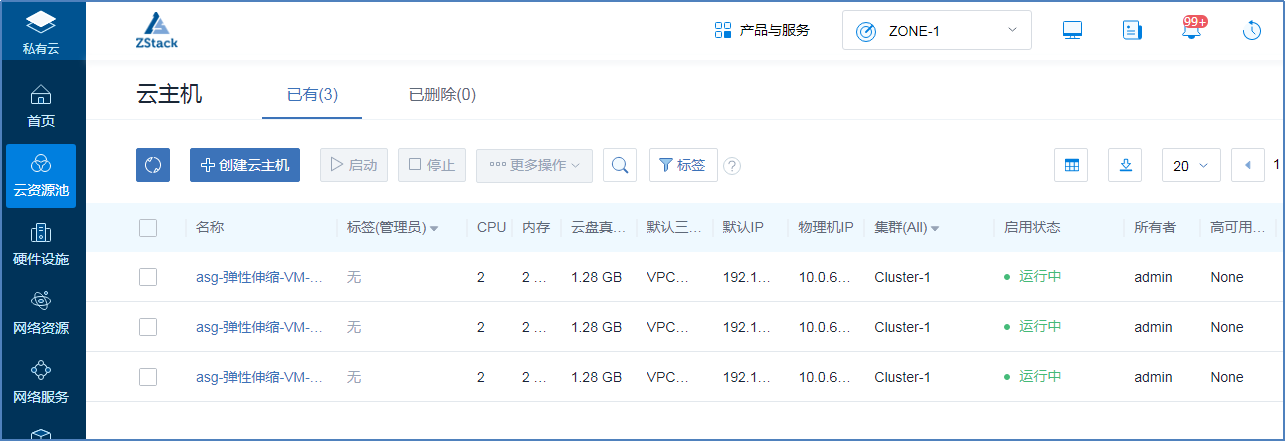Click the column settings table icon

click(x=1071, y=165)
